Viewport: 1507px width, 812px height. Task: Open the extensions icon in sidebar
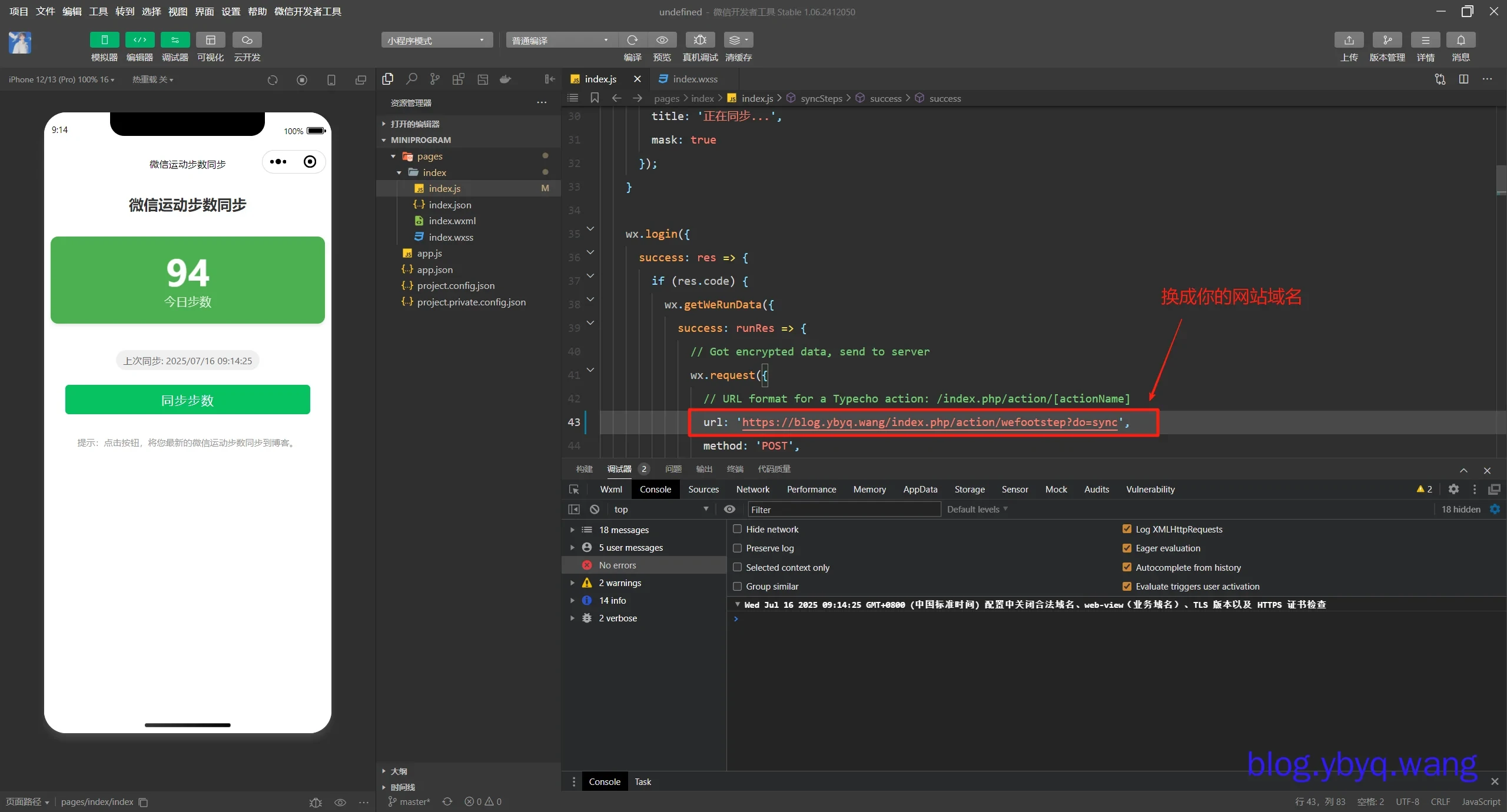click(x=458, y=79)
